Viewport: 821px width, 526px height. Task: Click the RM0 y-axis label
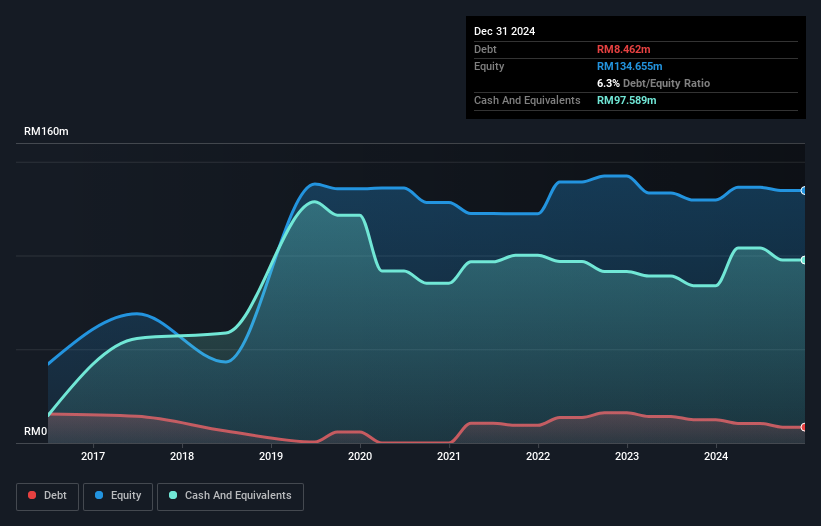coord(35,432)
